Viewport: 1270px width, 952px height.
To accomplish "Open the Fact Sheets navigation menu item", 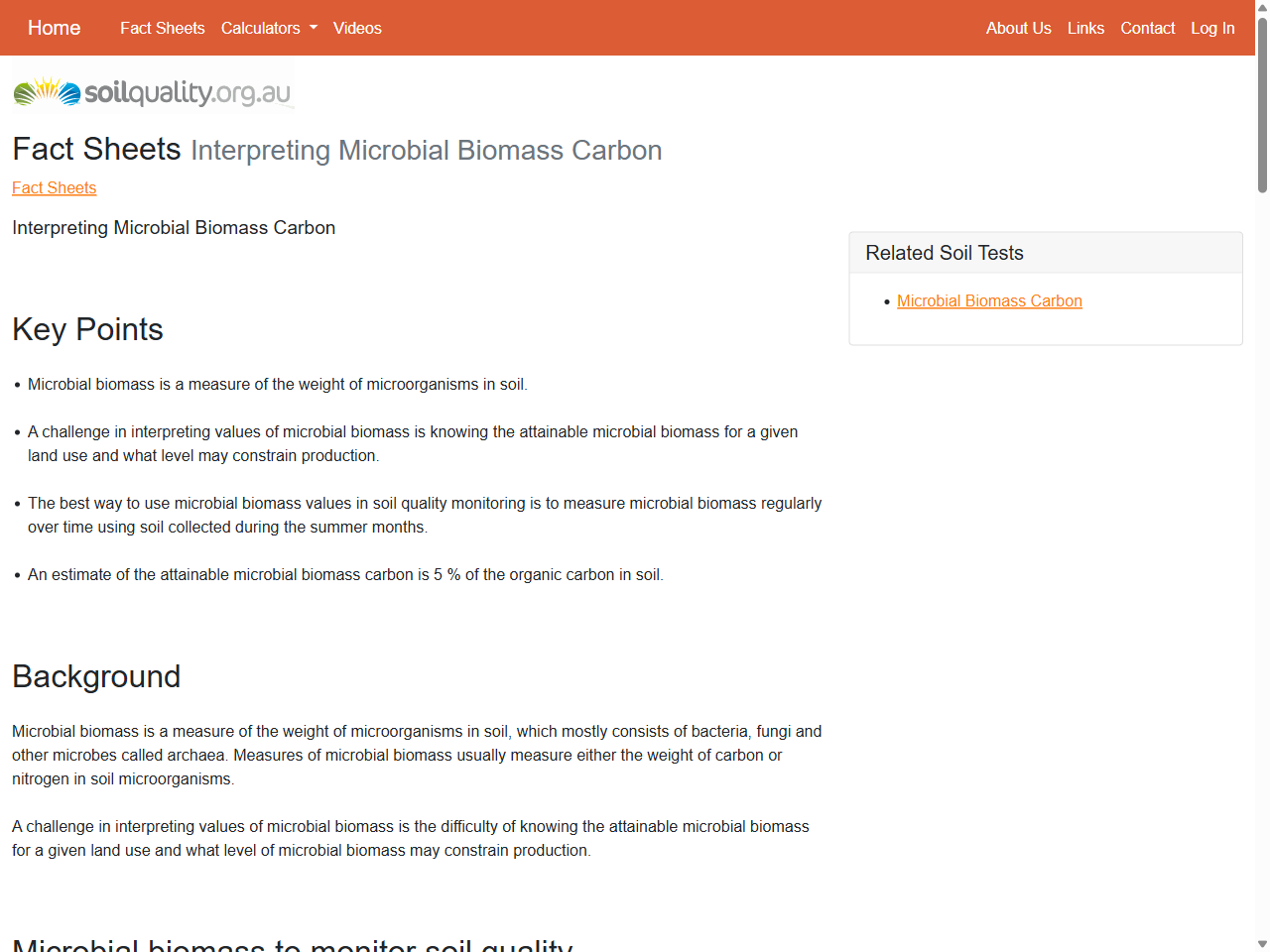I will 162,28.
